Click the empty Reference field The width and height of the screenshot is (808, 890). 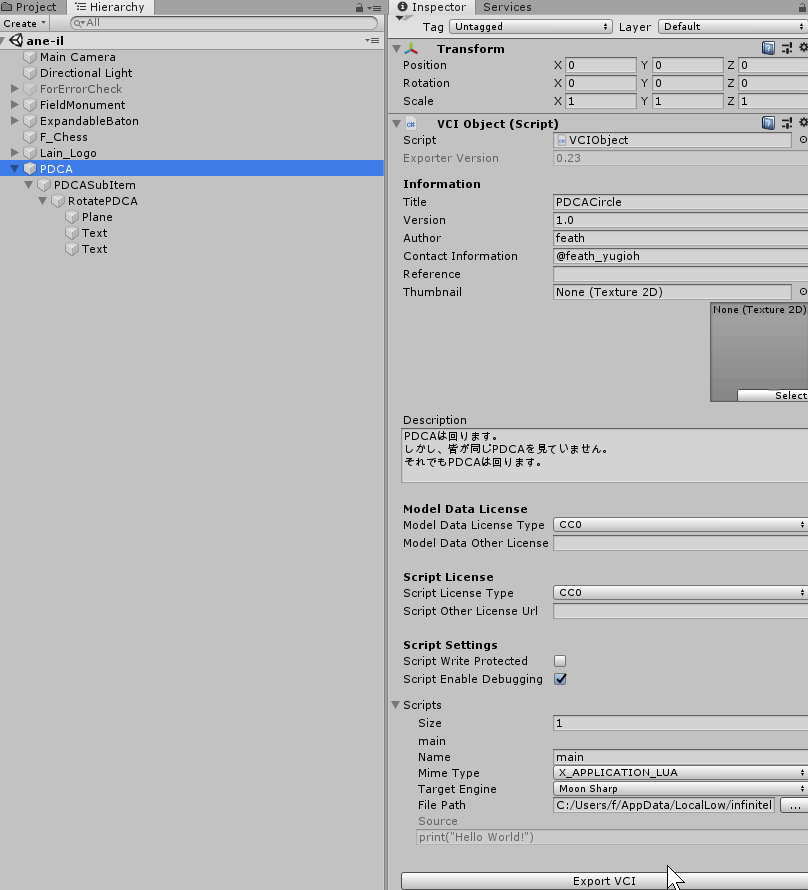680,274
